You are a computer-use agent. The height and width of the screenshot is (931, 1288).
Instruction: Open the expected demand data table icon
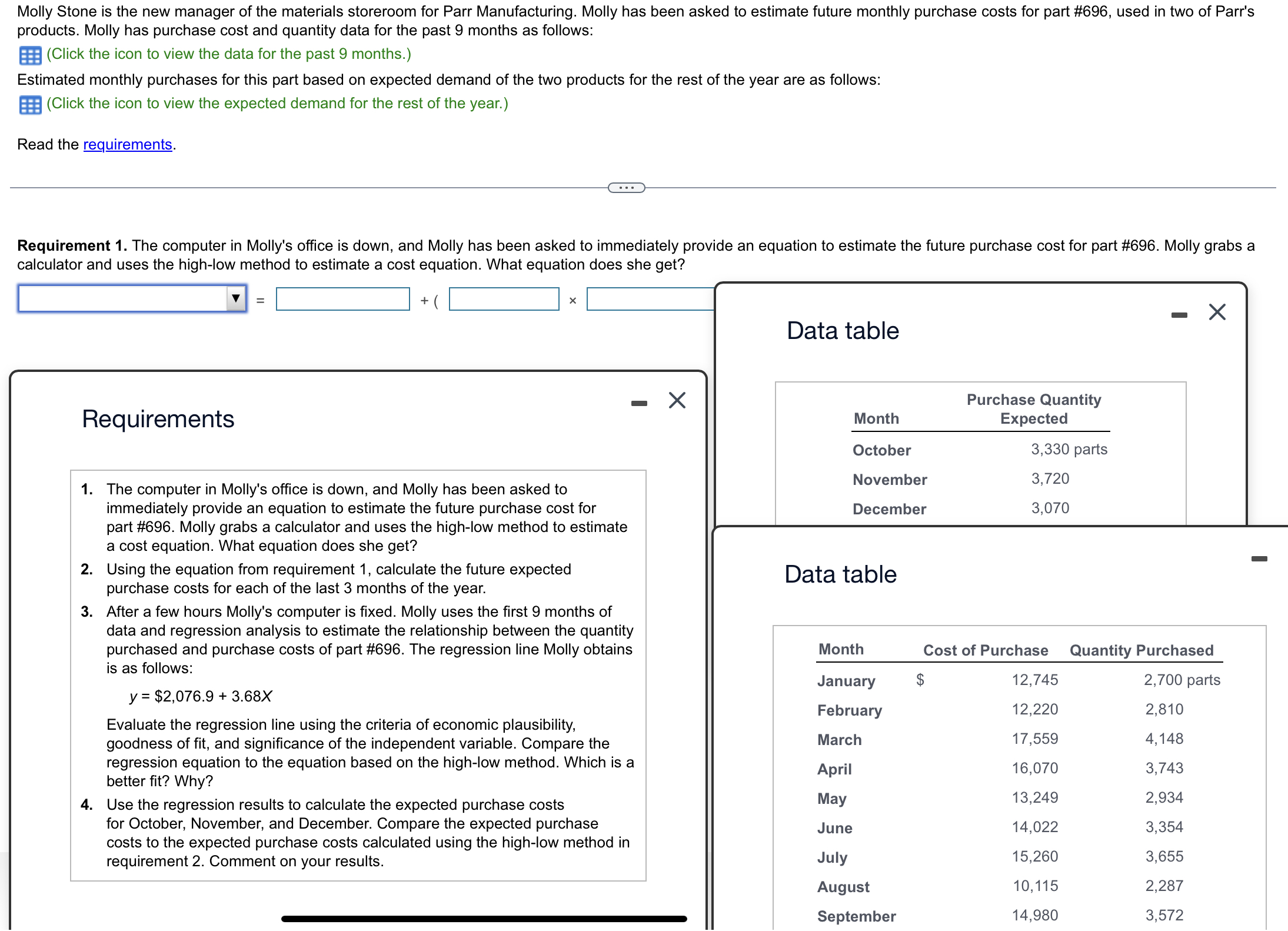(30, 105)
